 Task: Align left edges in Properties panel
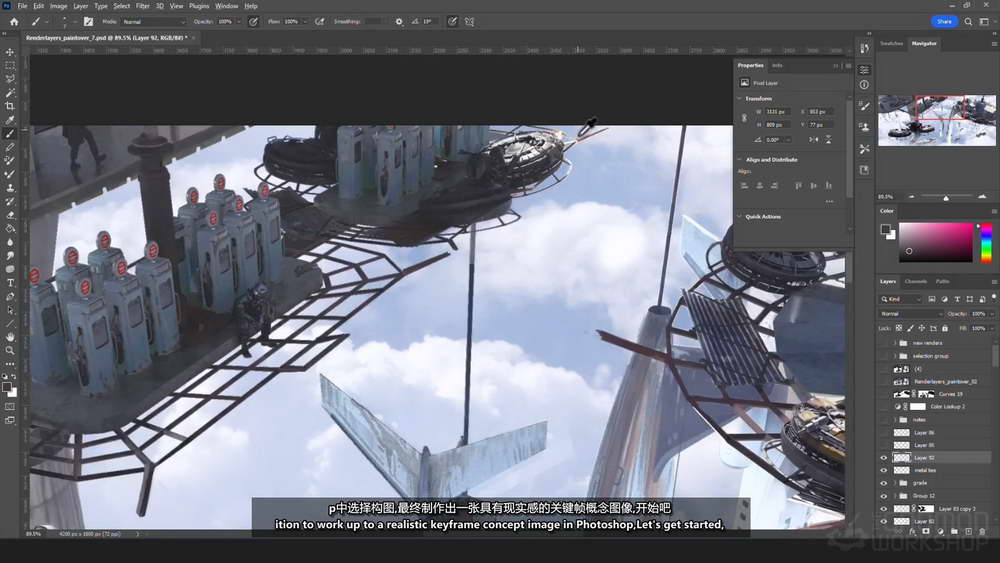[x=744, y=185]
